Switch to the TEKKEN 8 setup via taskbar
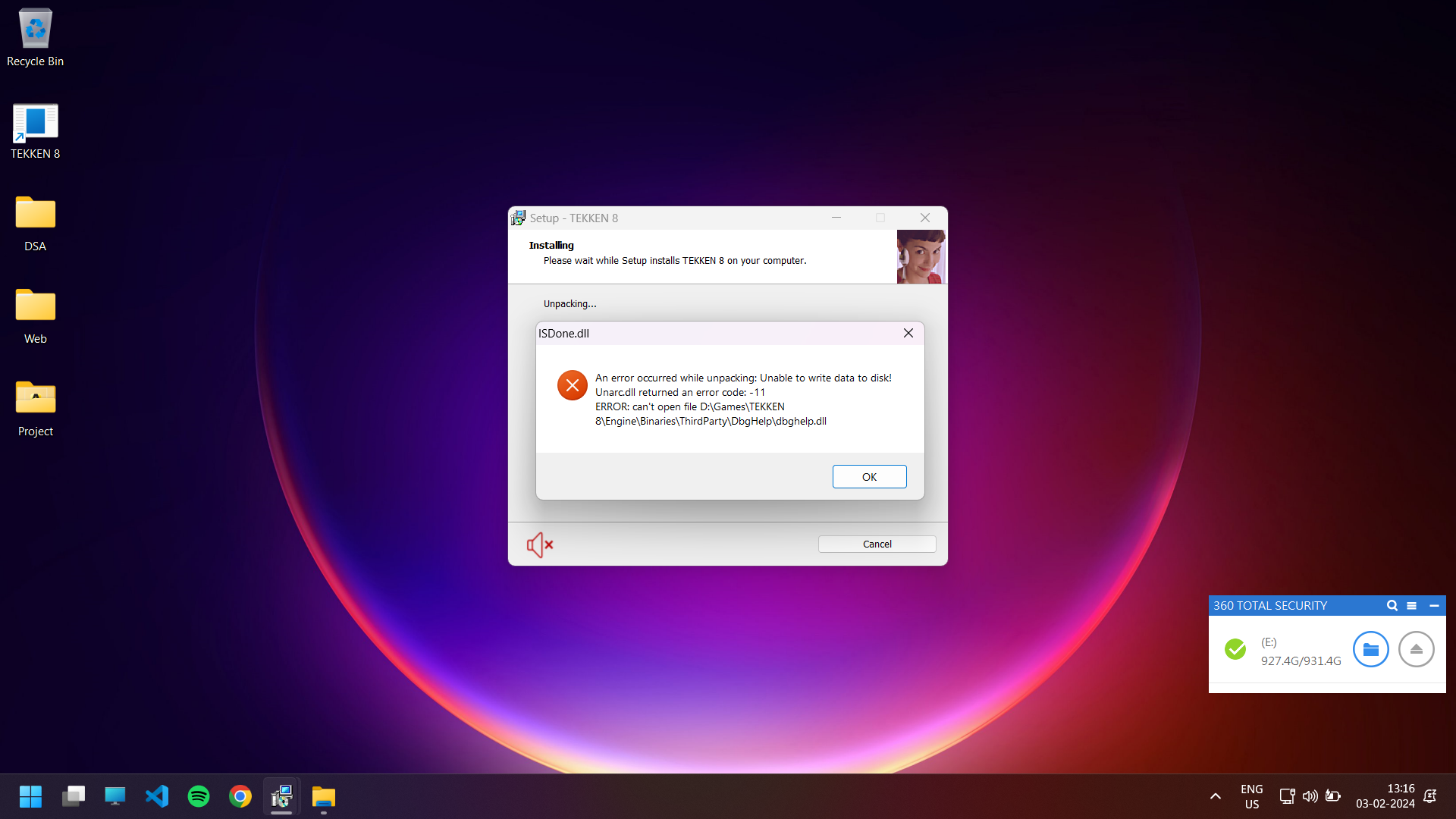The width and height of the screenshot is (1456, 819). coord(281,796)
